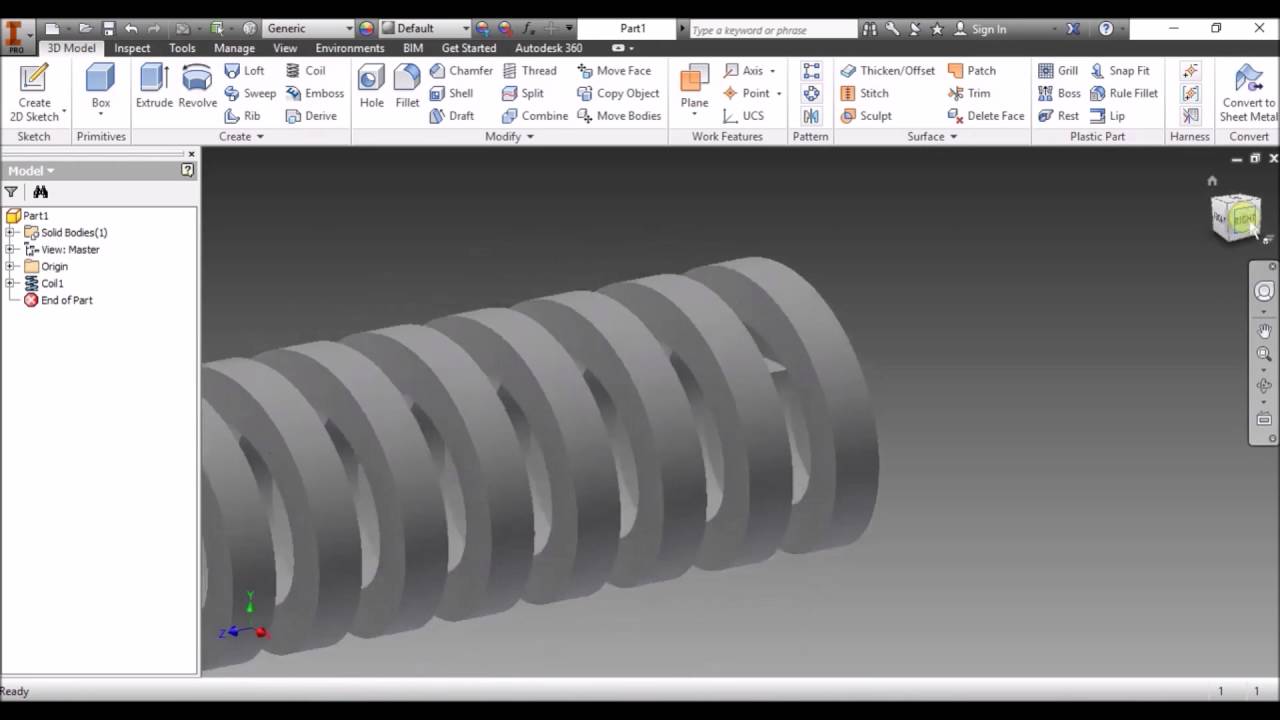Select the Split tool
The width and height of the screenshot is (1280, 720).
click(523, 93)
